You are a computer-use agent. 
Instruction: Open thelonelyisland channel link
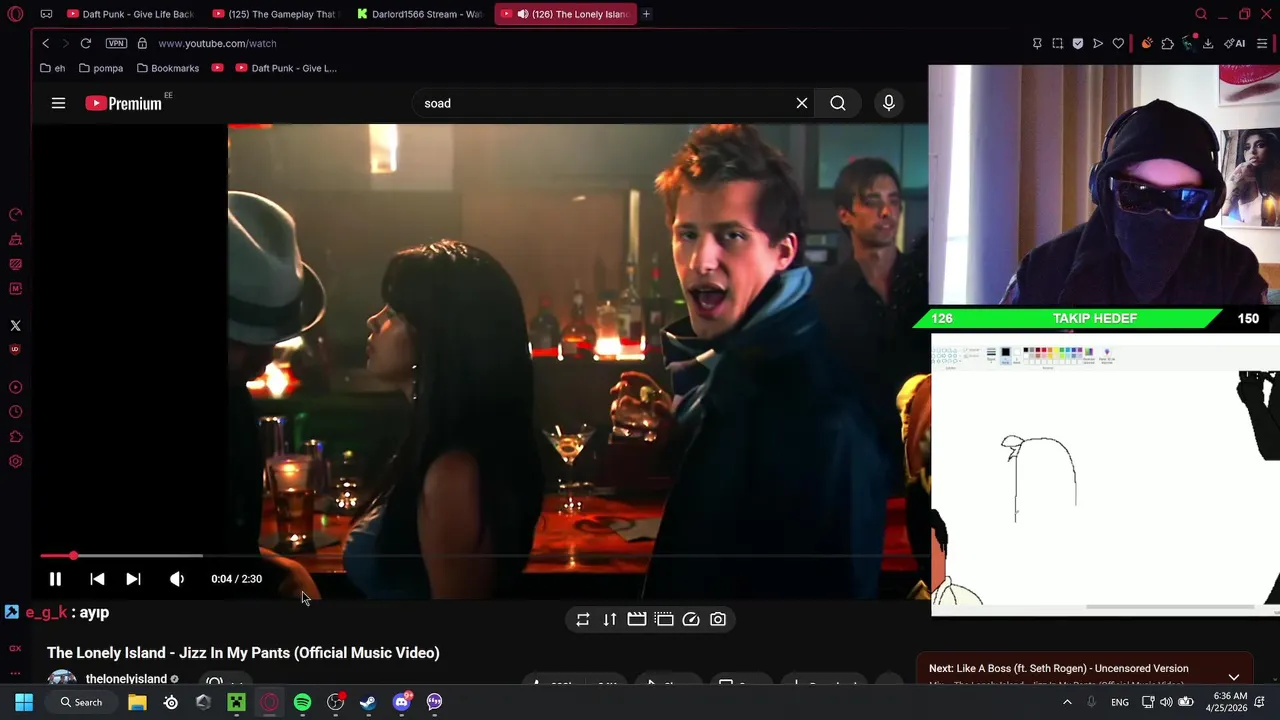[126, 679]
